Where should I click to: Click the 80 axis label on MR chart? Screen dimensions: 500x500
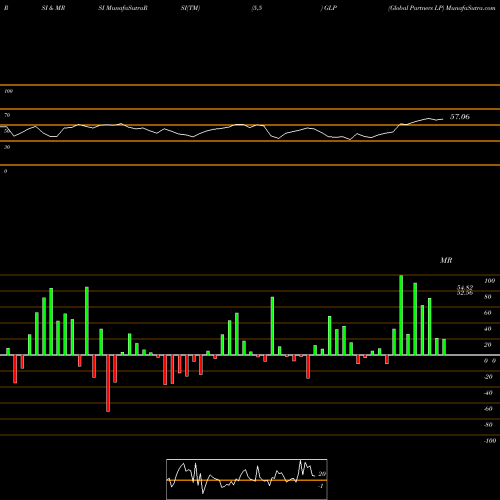point(487,297)
